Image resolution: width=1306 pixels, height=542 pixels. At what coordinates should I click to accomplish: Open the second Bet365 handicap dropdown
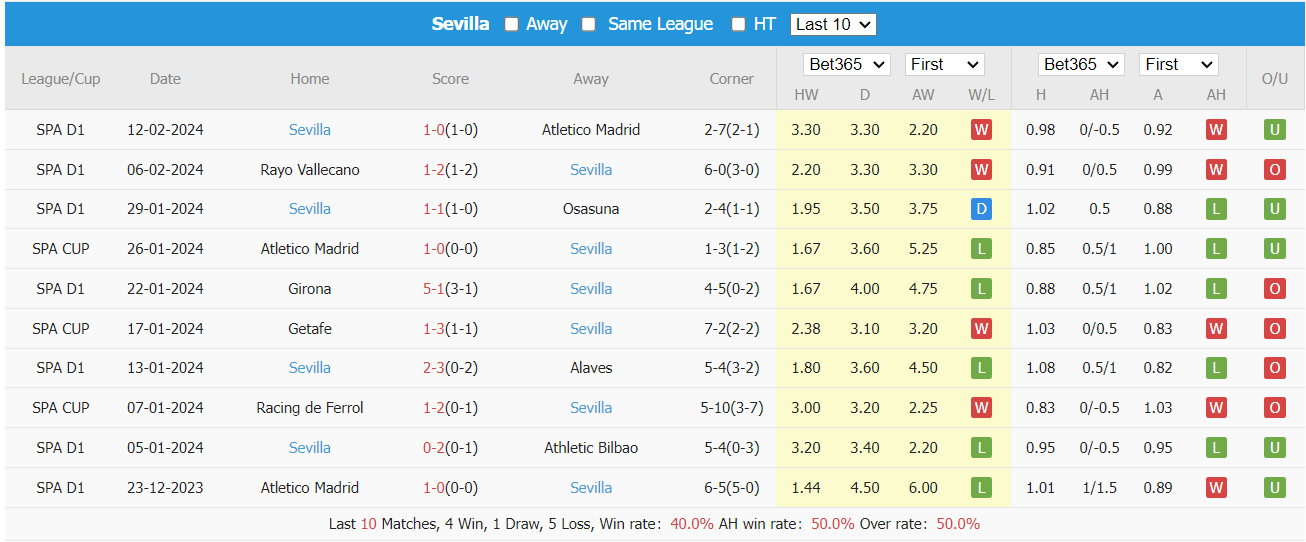(1081, 64)
